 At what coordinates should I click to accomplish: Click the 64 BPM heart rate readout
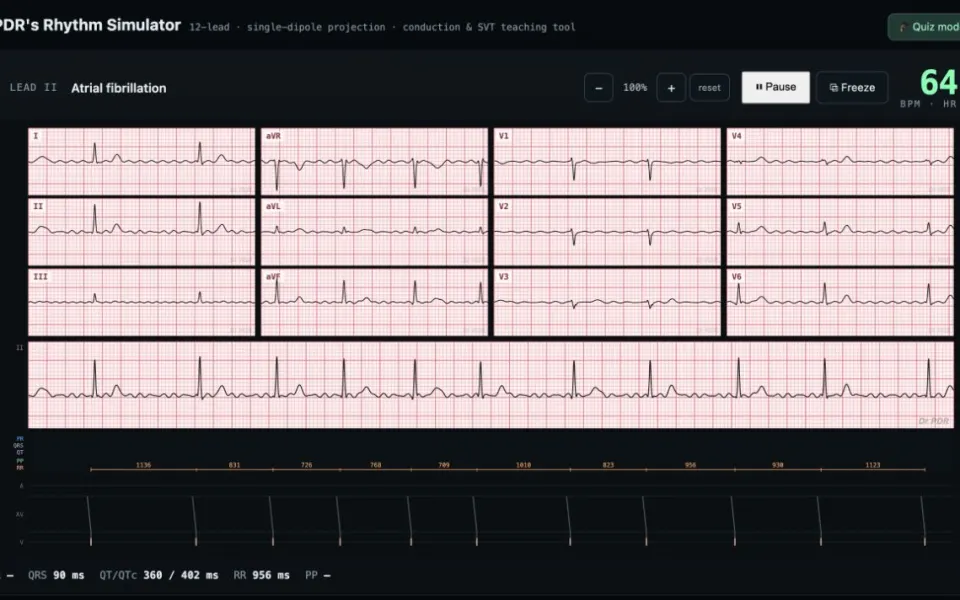pos(937,83)
